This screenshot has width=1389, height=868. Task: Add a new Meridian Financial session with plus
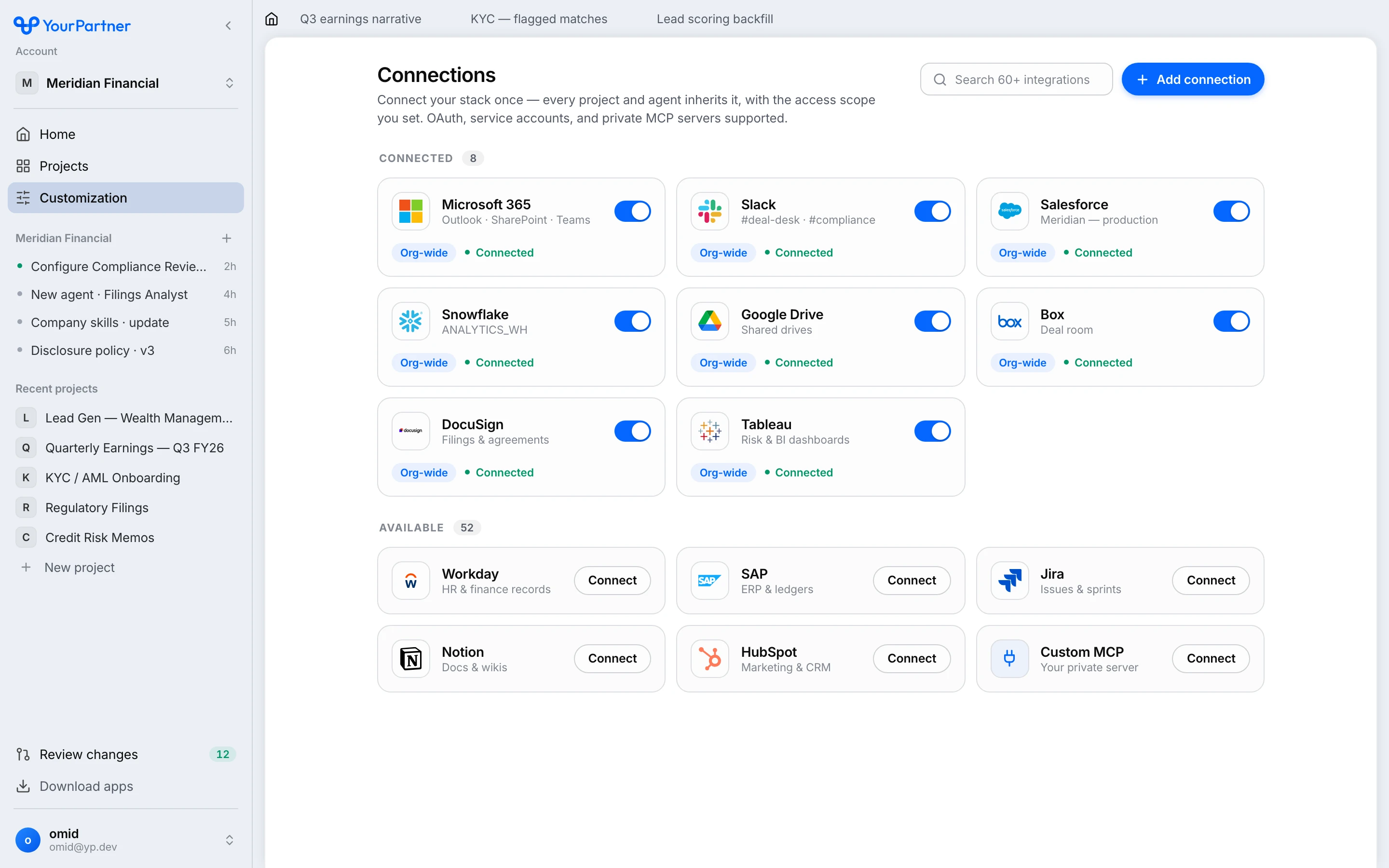tap(227, 238)
